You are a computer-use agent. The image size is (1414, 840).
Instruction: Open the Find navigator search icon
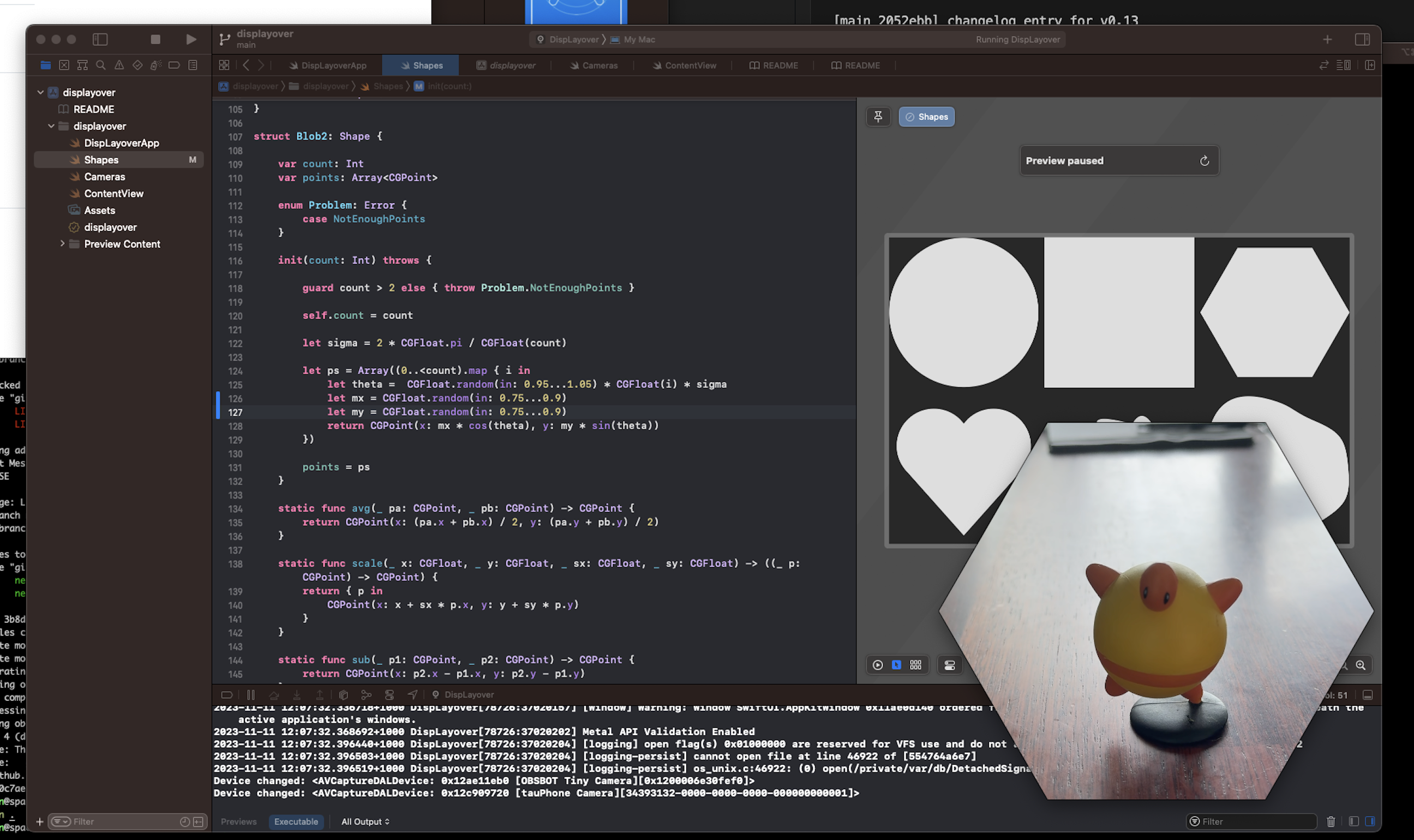(x=101, y=64)
